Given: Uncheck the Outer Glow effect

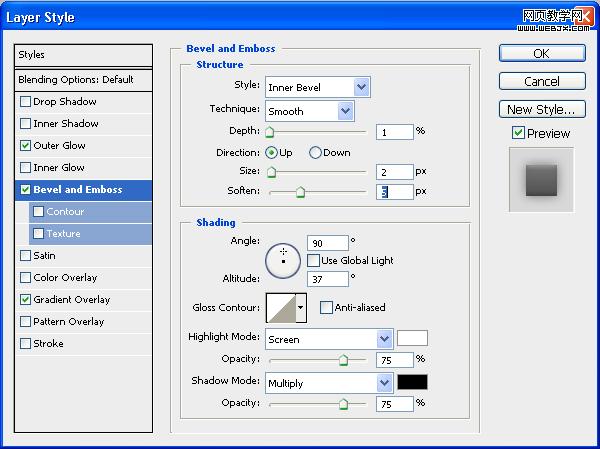Looking at the screenshot, I should pyautogui.click(x=25, y=146).
